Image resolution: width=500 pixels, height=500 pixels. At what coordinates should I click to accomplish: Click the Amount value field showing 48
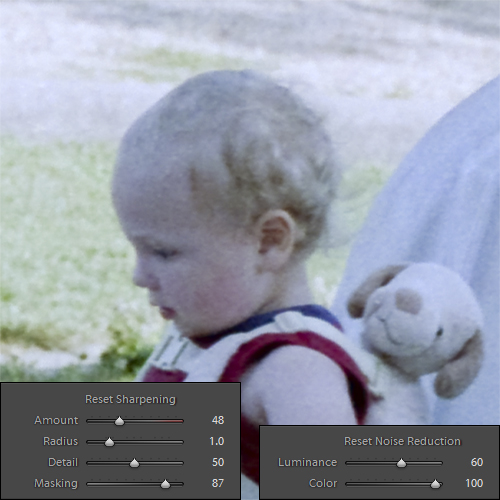(x=218, y=420)
